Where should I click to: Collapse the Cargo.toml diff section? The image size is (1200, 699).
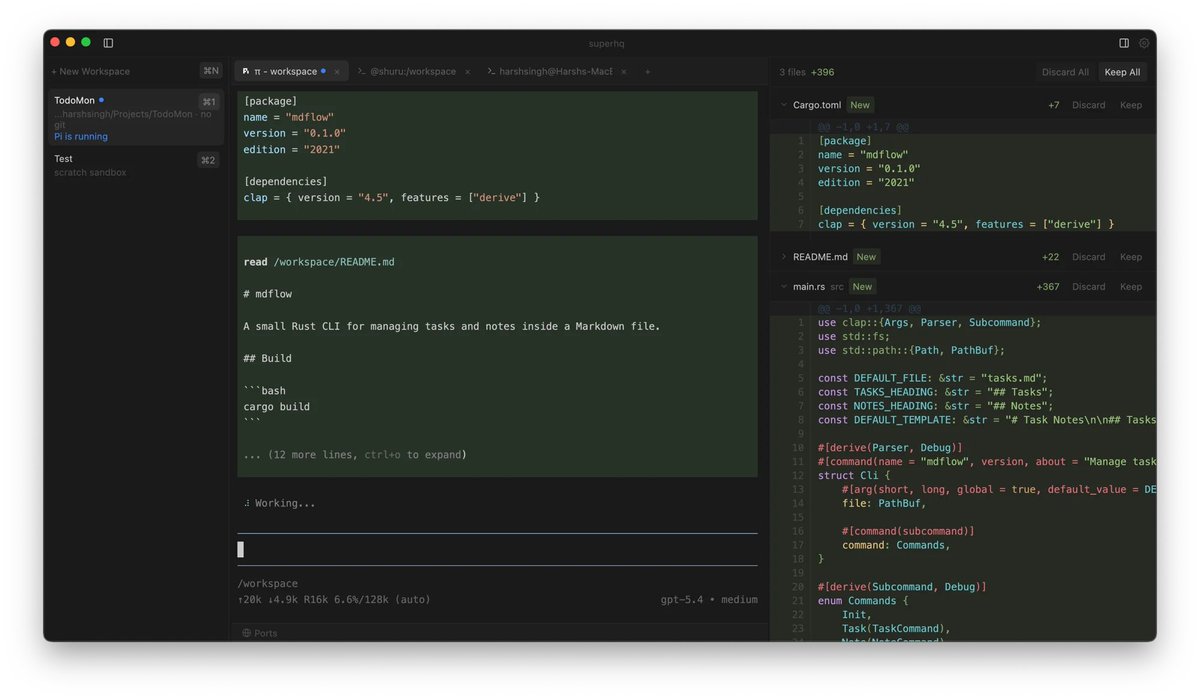tap(783, 105)
